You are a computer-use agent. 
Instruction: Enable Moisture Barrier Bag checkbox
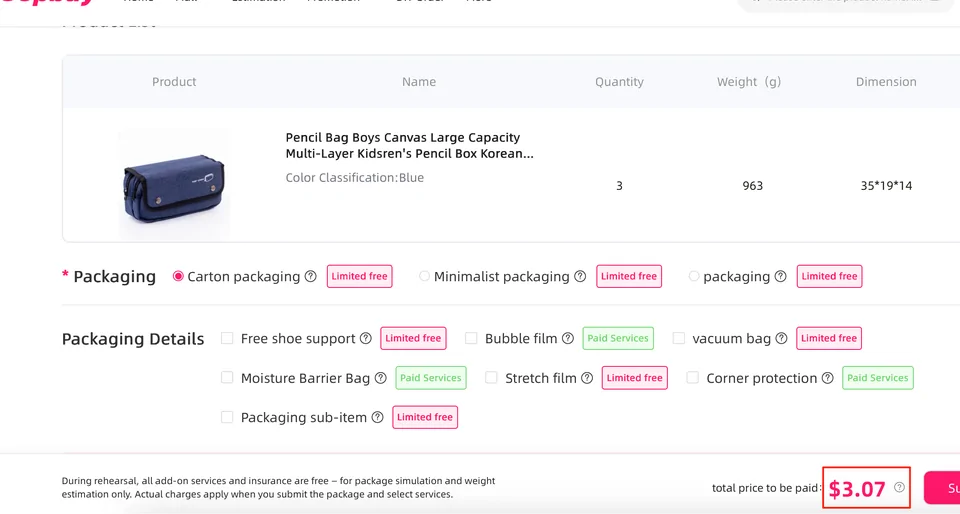pos(227,378)
